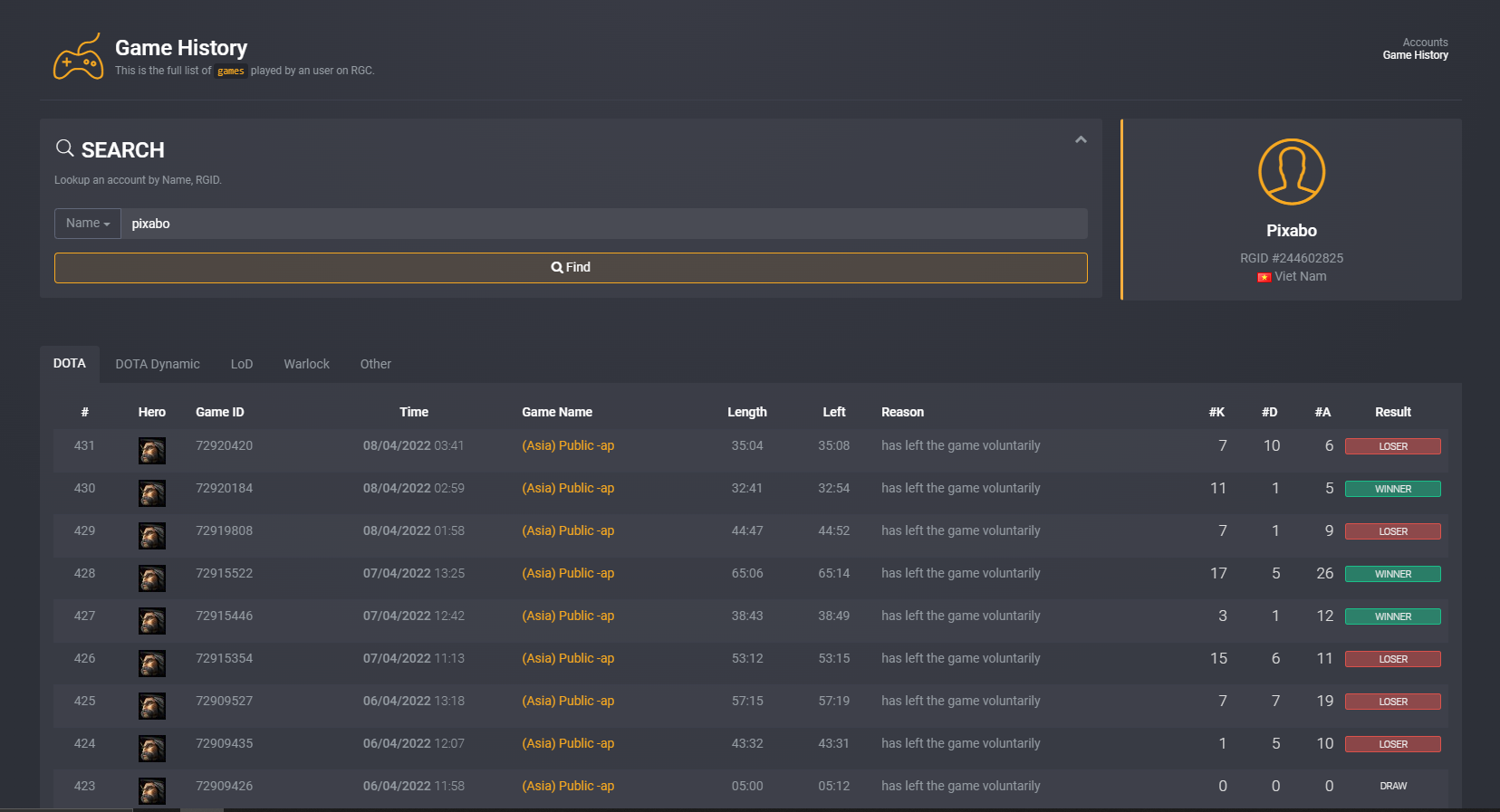Click the WINNER badge for game 72920184

(x=1393, y=489)
